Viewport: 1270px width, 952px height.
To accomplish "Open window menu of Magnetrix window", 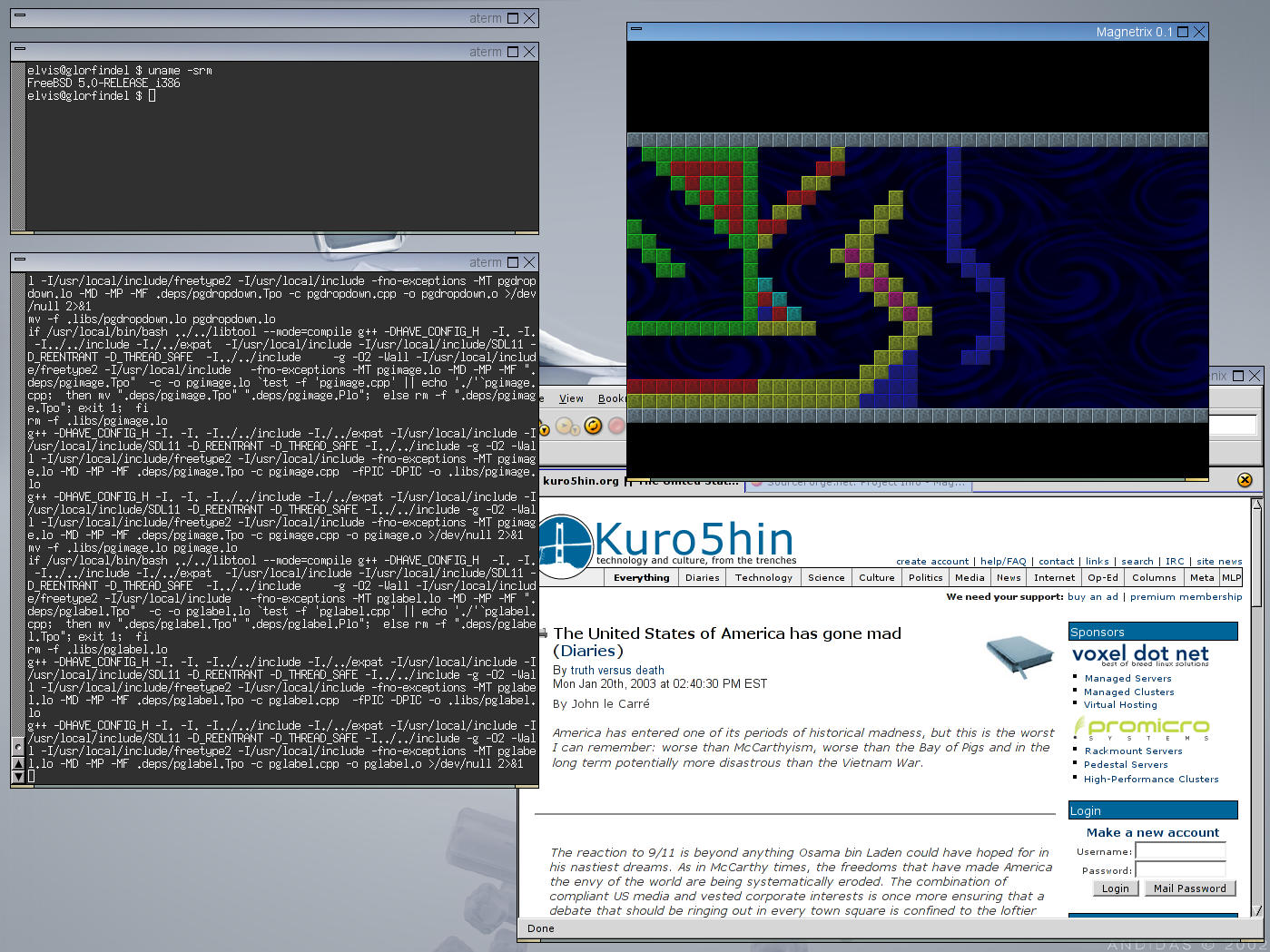I will pyautogui.click(x=636, y=30).
